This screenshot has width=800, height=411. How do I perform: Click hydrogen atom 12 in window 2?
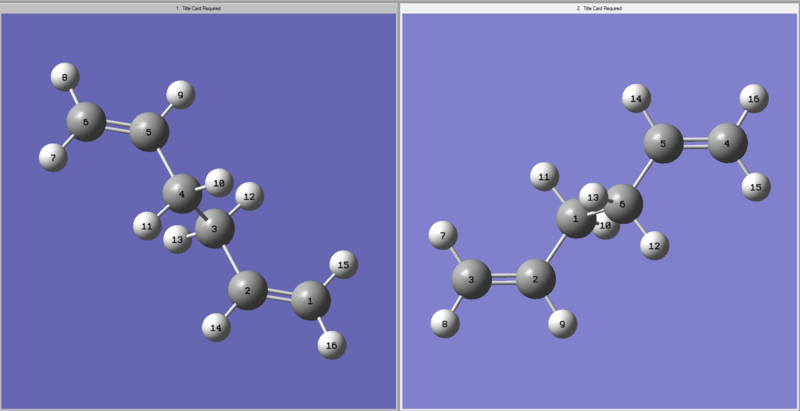click(654, 245)
